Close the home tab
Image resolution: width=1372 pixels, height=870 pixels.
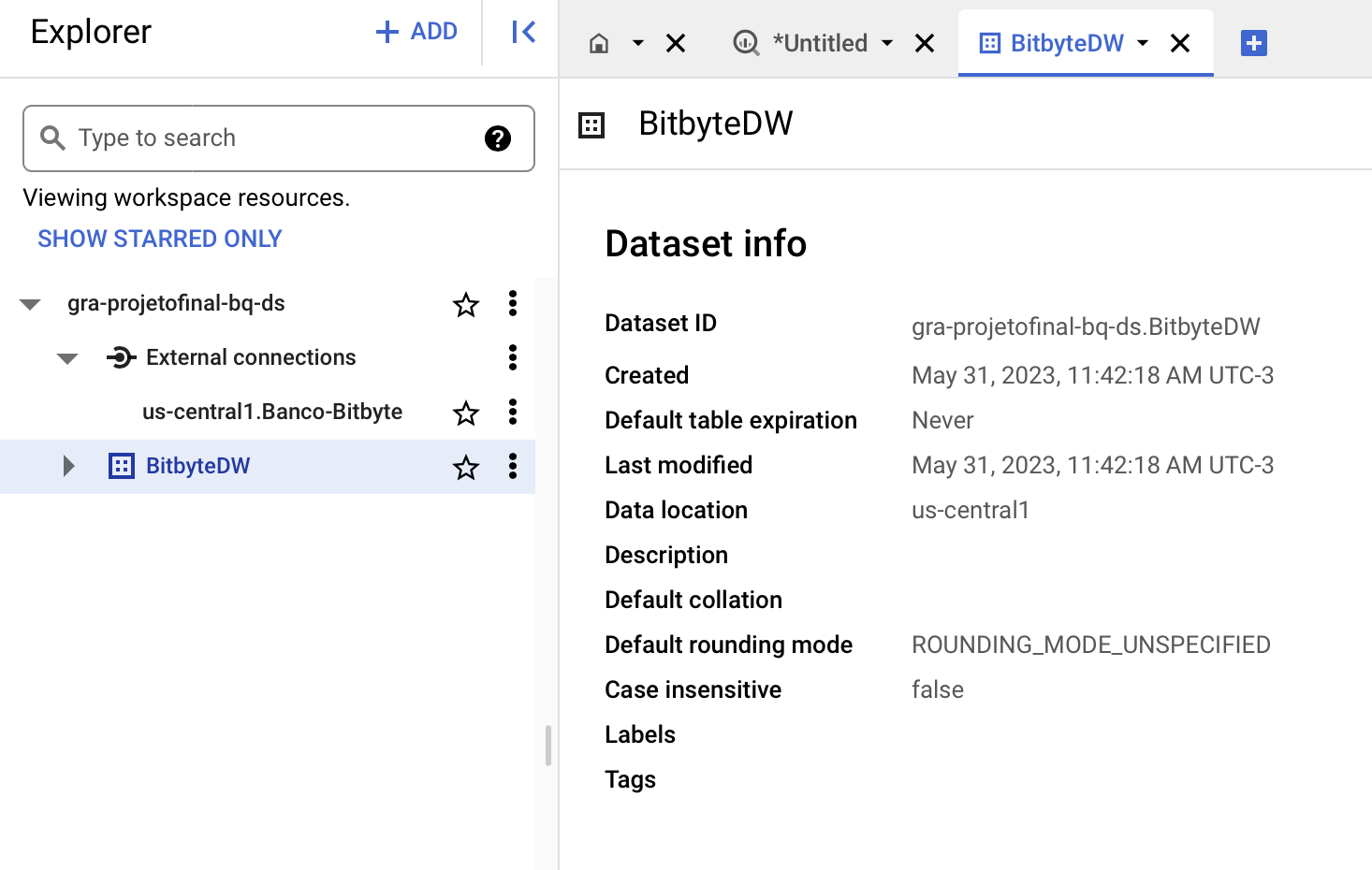tap(676, 43)
